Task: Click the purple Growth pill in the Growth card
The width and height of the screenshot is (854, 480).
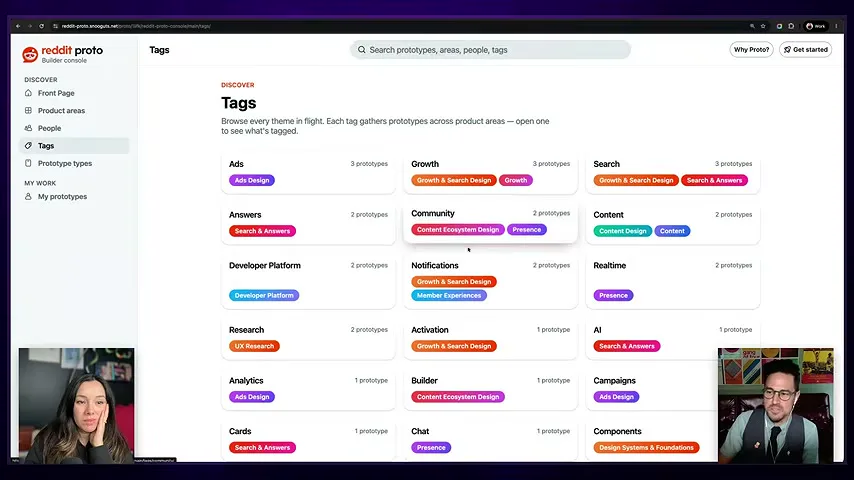Action: pyautogui.click(x=516, y=180)
